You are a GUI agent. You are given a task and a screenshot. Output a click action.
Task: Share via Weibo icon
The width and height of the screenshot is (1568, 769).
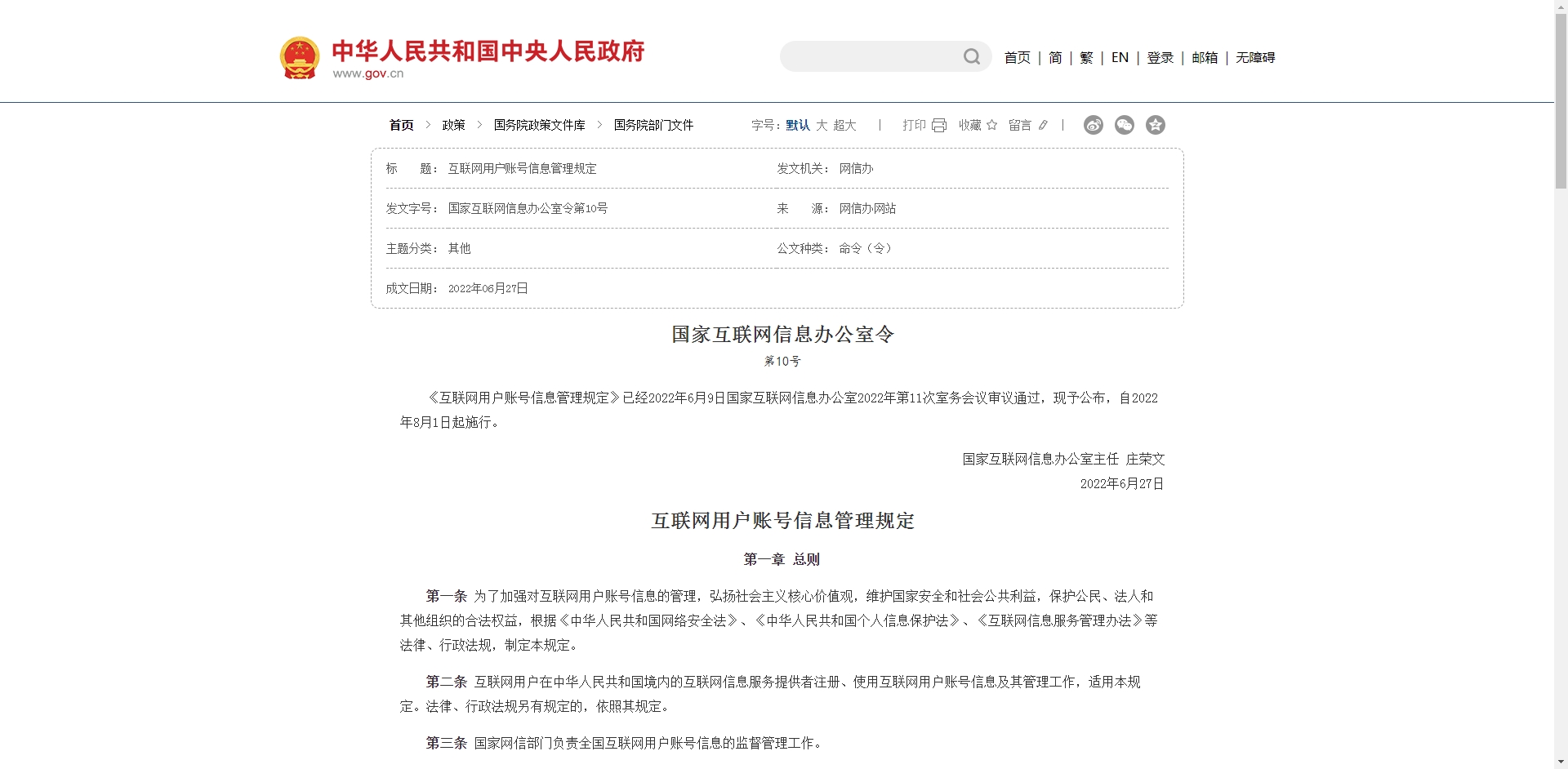(x=1094, y=125)
